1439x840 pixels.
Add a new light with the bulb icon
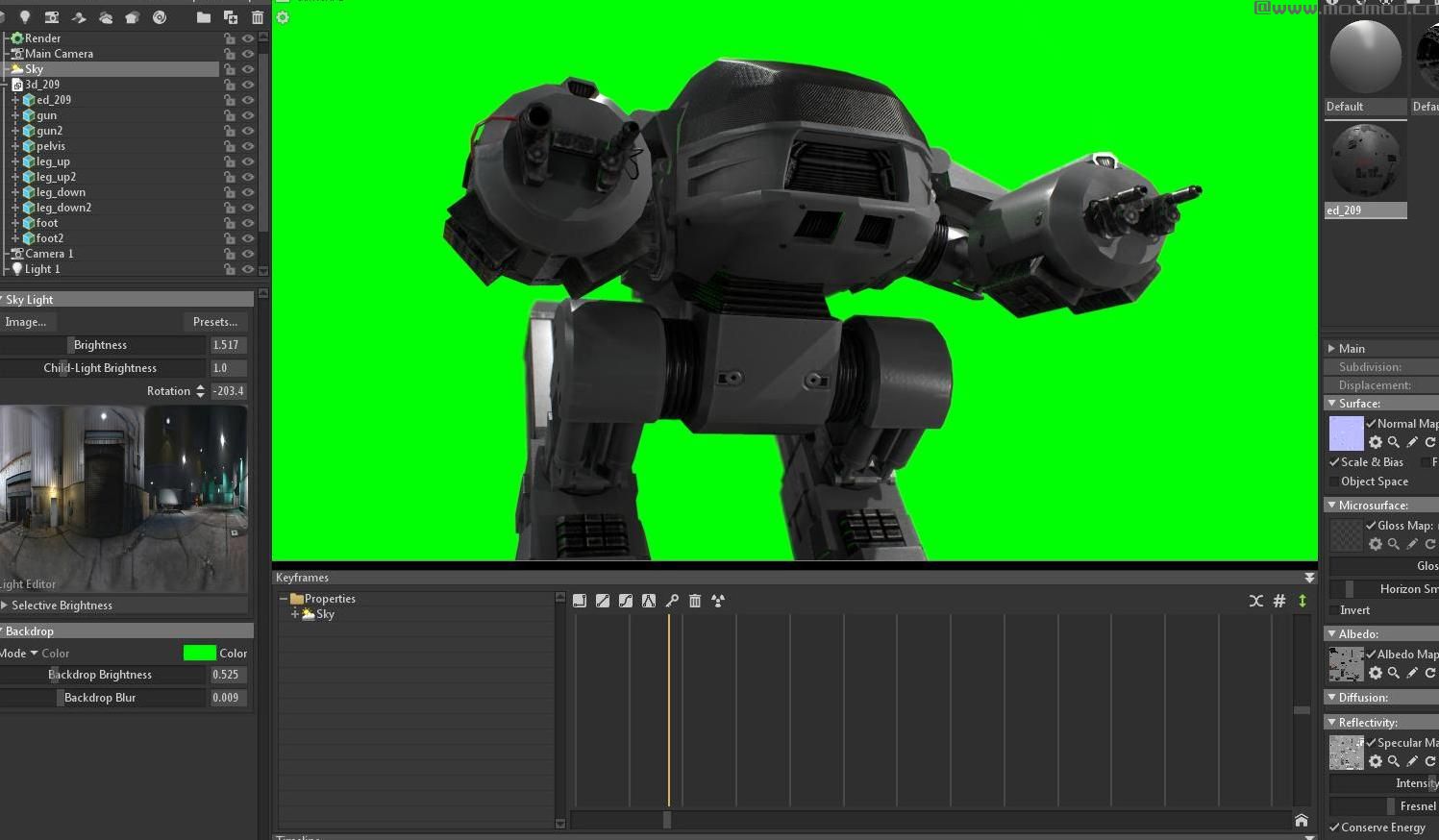click(x=25, y=16)
